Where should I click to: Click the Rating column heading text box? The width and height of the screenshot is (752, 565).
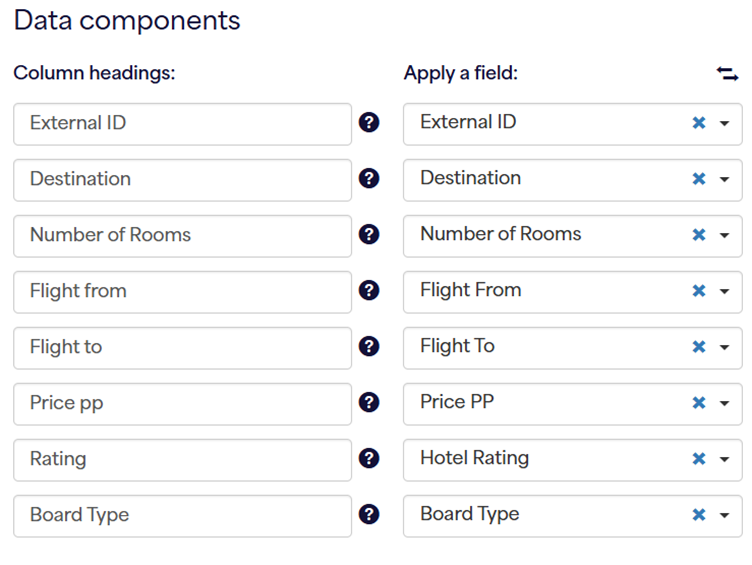point(182,460)
